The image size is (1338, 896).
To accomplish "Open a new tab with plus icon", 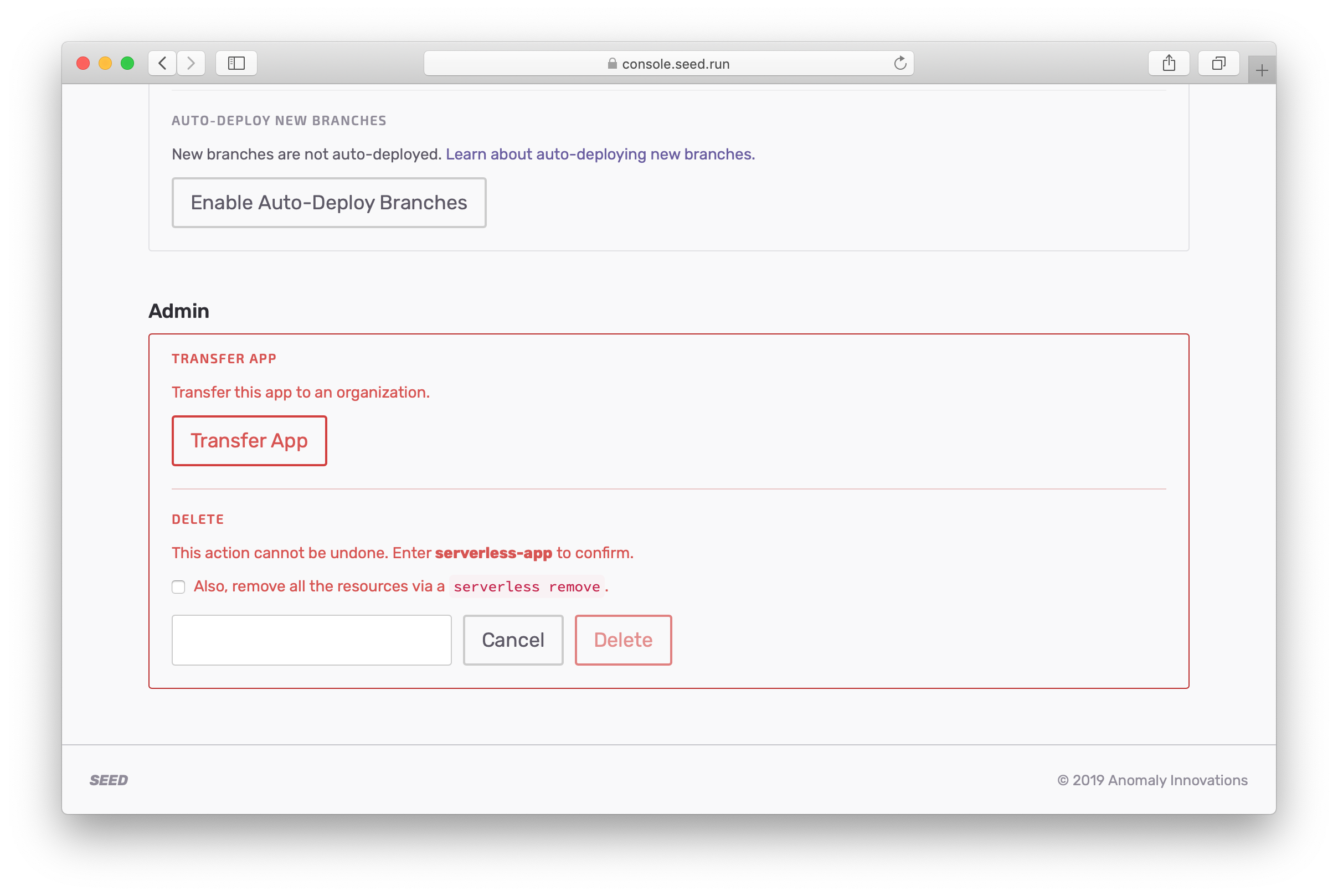I will [1262, 70].
